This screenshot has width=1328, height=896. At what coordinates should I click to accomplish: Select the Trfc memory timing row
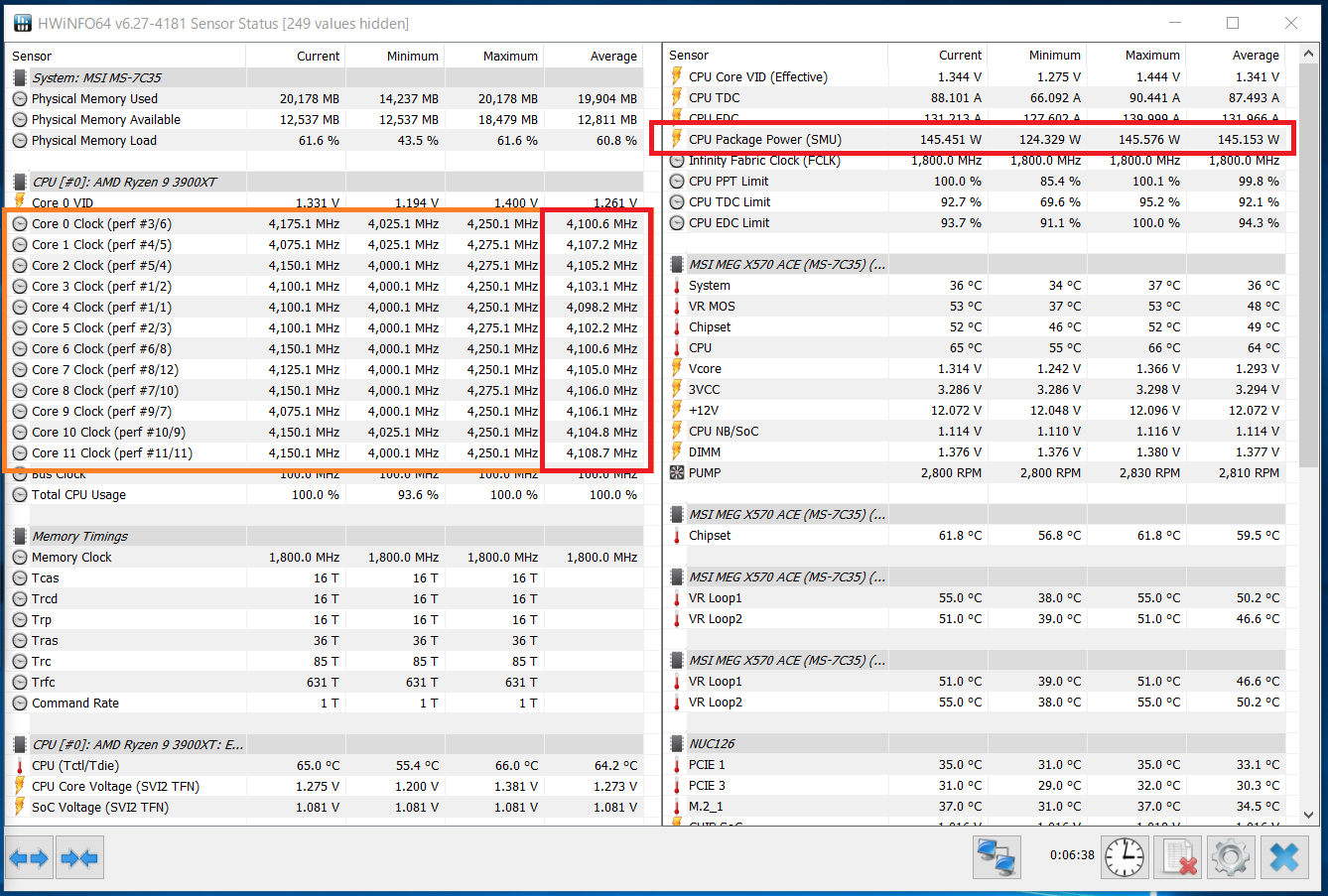324,682
